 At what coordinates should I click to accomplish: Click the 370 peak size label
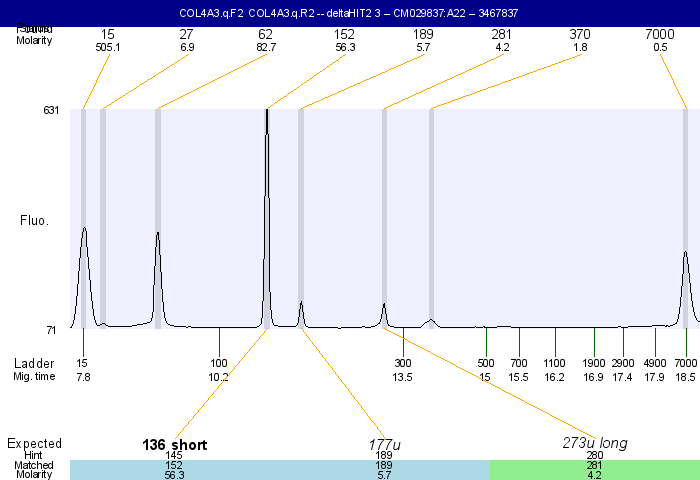580,34
